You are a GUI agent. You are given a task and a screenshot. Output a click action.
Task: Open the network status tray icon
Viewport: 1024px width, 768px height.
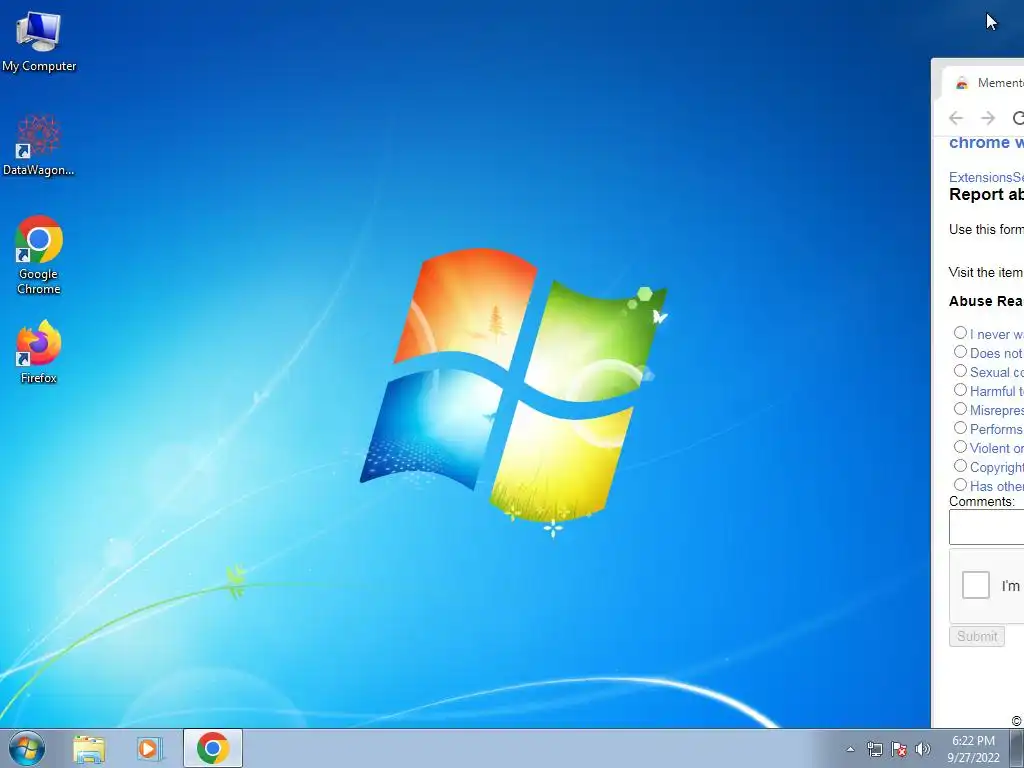click(874, 749)
